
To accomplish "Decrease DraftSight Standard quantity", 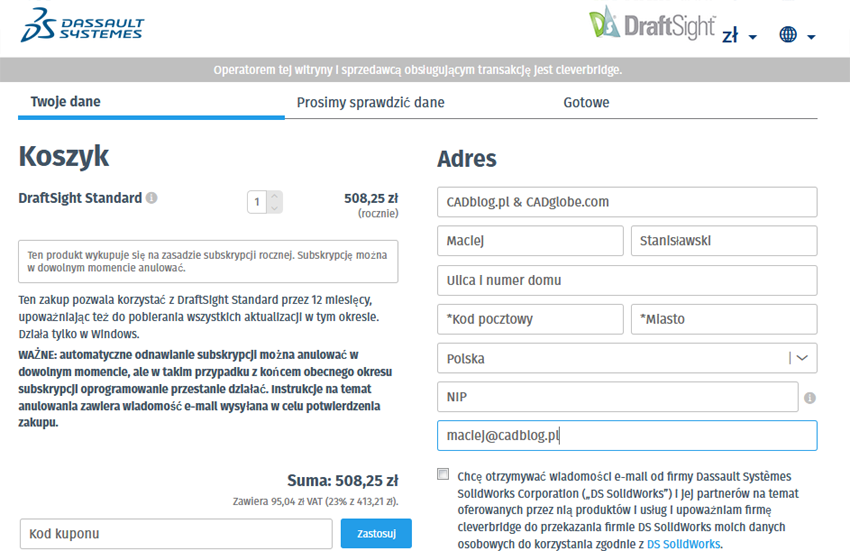I will point(274,208).
